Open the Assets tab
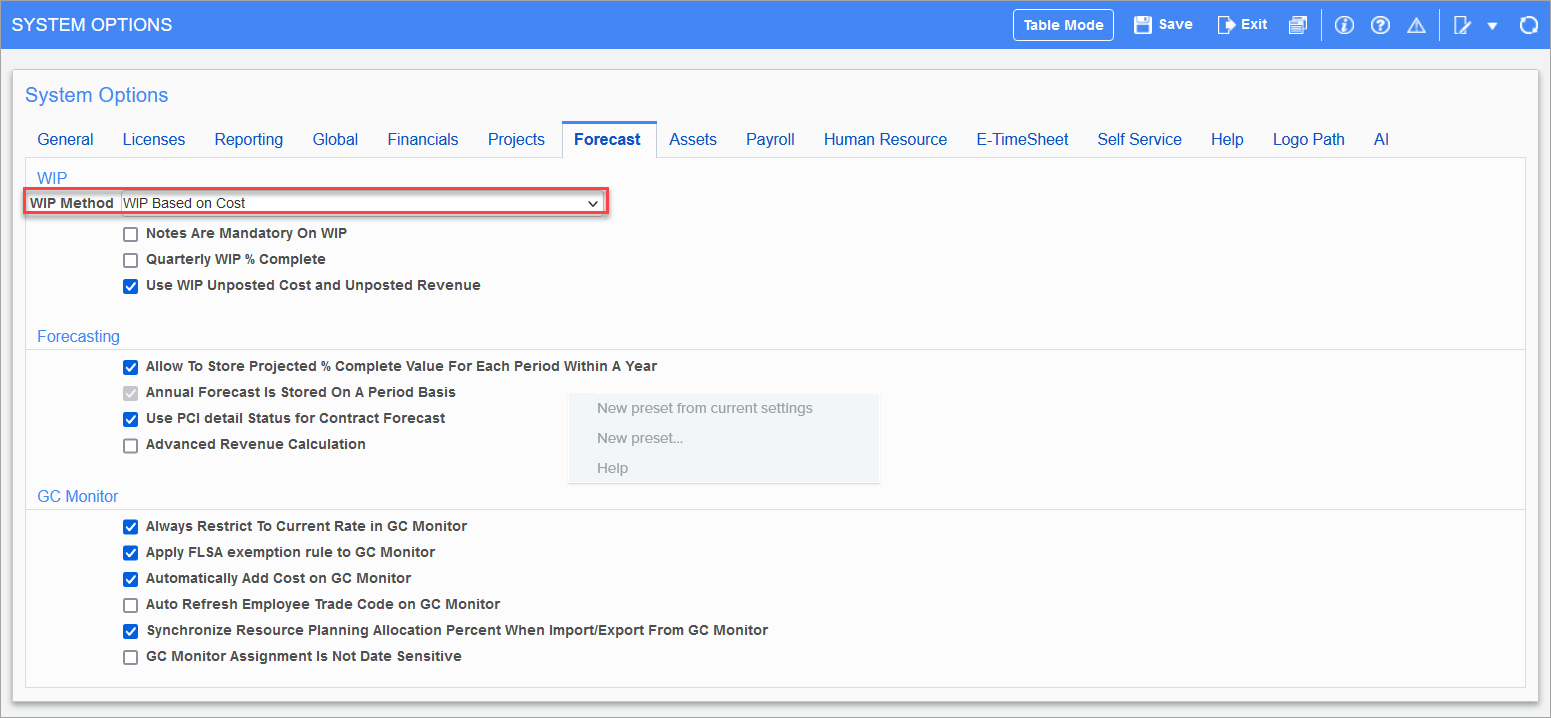The height and width of the screenshot is (718, 1551). 693,140
